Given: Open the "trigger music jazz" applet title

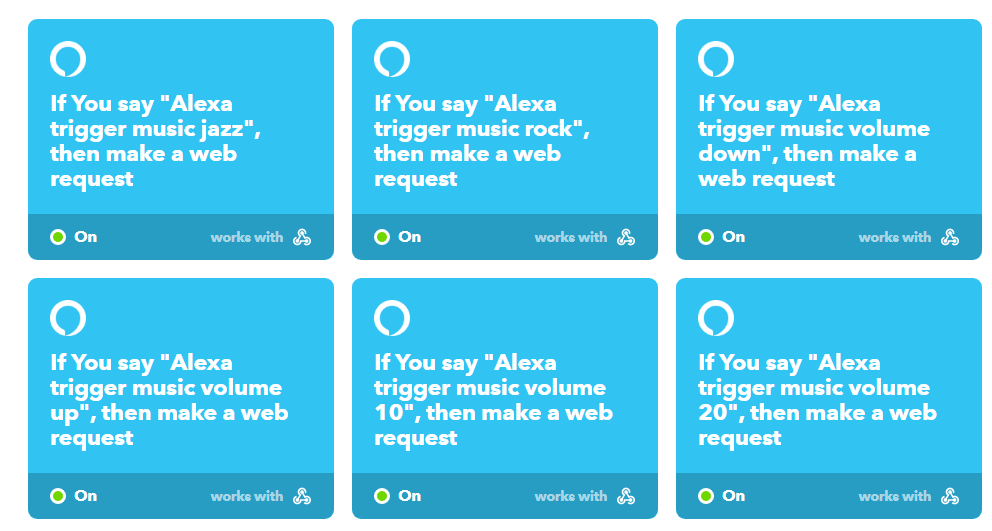Looking at the screenshot, I should (156, 141).
